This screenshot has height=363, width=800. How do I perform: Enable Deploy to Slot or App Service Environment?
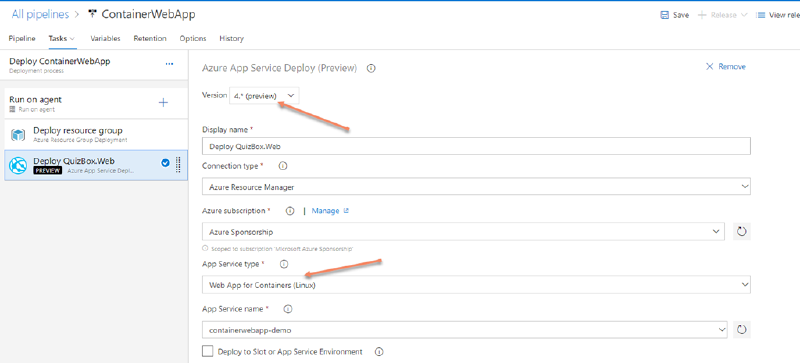208,351
